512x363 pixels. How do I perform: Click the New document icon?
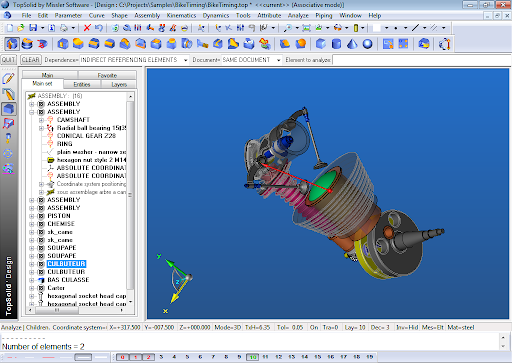(10, 28)
